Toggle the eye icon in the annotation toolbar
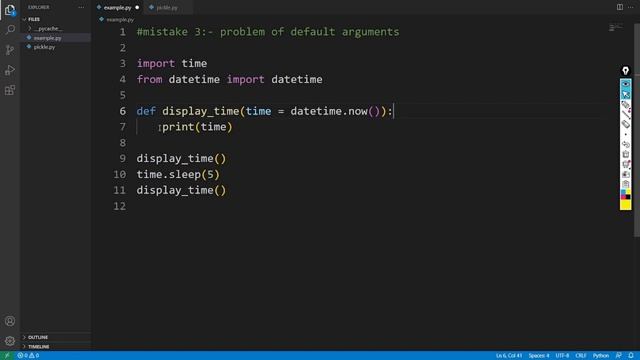This screenshot has height=360, width=640. click(x=625, y=84)
